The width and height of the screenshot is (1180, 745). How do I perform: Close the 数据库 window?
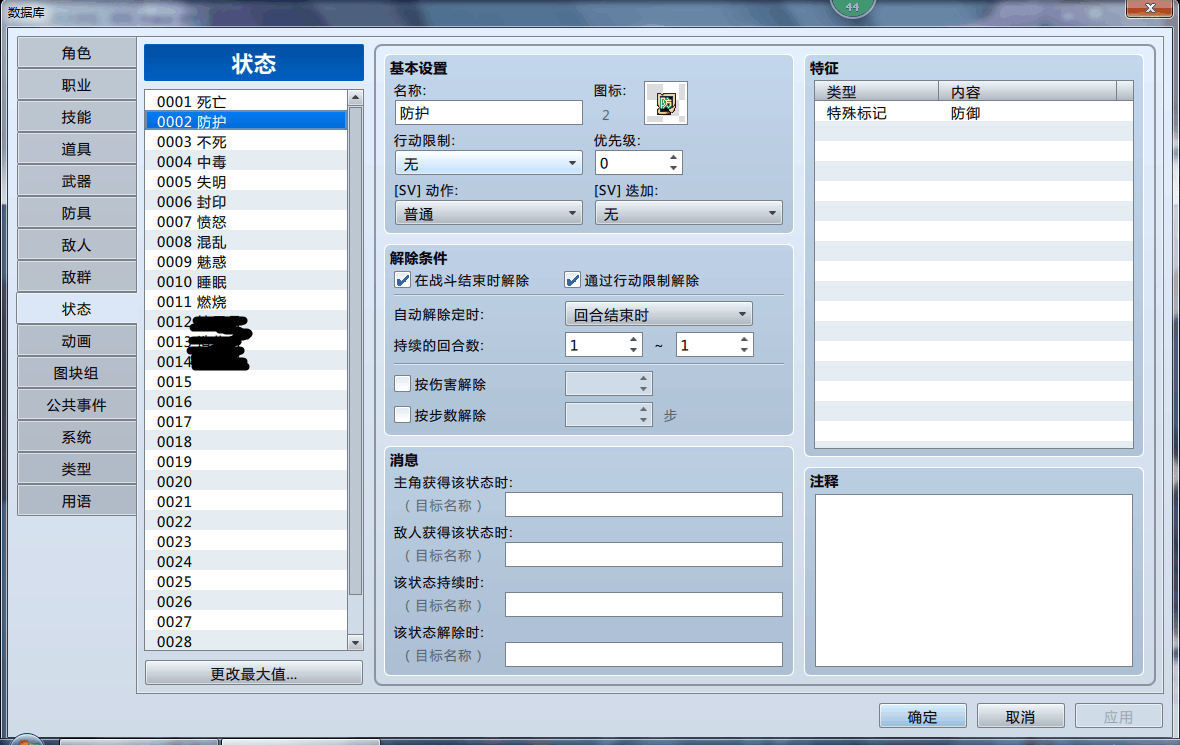click(x=1150, y=8)
